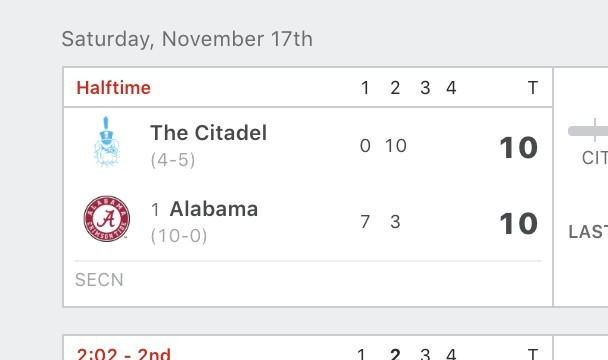The image size is (608, 360).
Task: Click the T total column header
Action: [533, 88]
